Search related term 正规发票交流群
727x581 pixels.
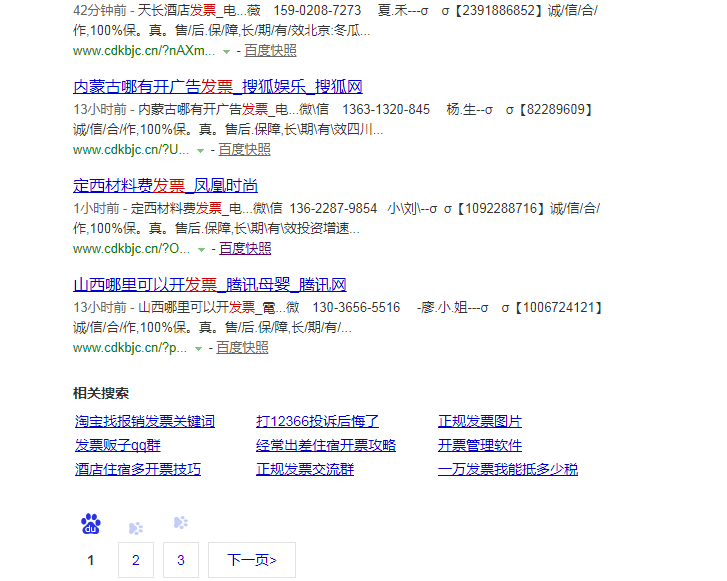[305, 469]
